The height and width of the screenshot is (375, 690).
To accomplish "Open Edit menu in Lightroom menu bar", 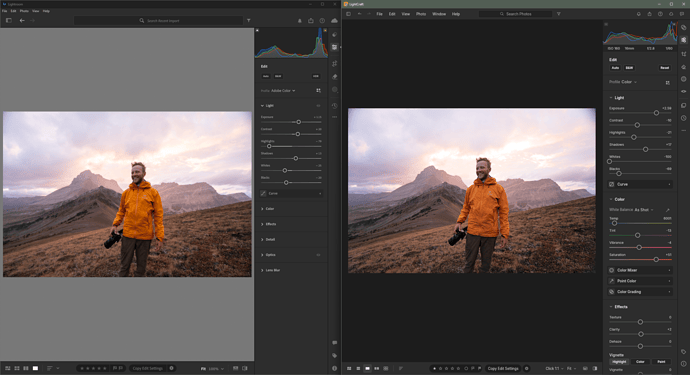I will tap(14, 11).
